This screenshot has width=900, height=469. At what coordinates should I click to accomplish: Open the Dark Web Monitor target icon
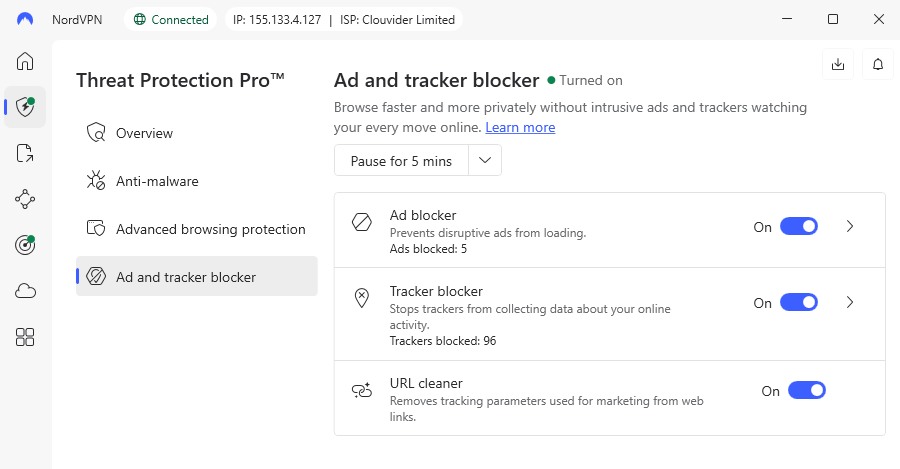pos(25,245)
